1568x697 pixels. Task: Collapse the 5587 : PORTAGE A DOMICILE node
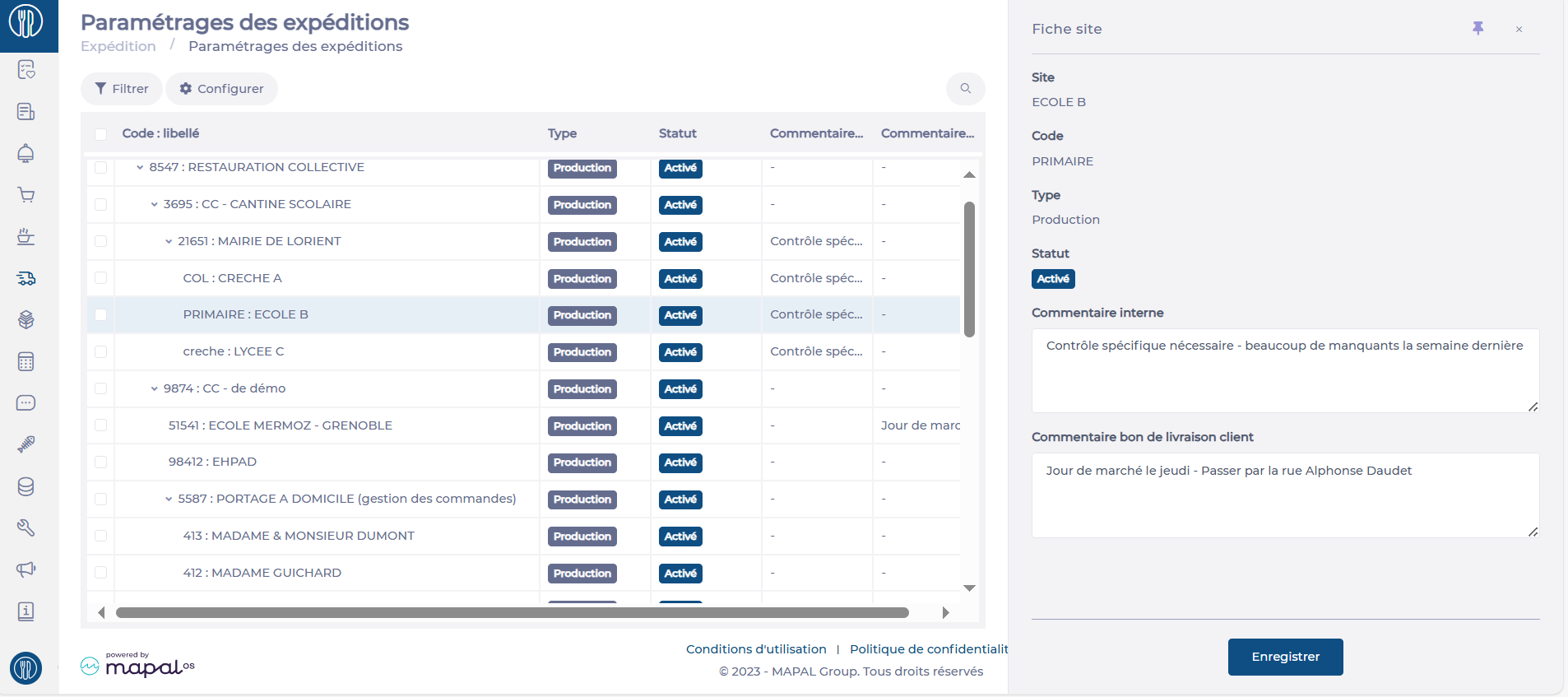[169, 500]
